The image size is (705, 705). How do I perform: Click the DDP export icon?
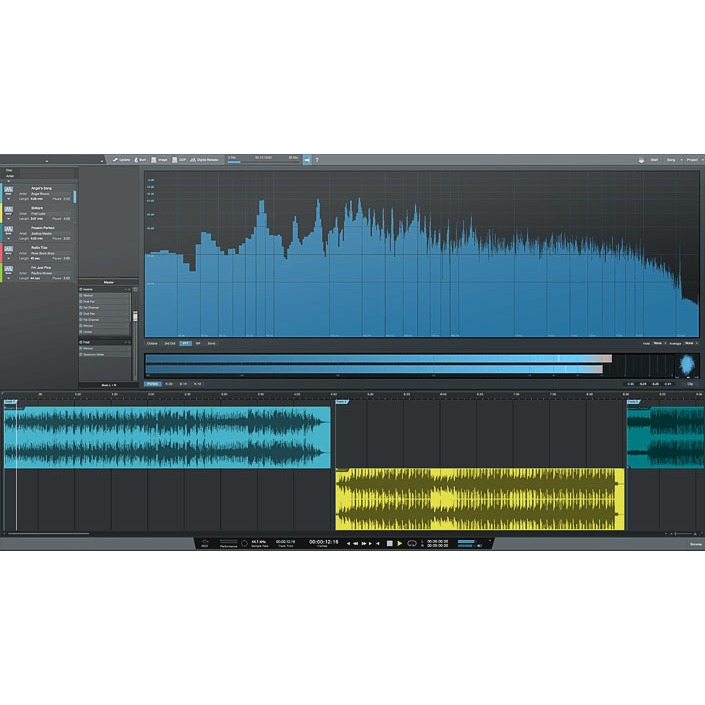point(180,160)
